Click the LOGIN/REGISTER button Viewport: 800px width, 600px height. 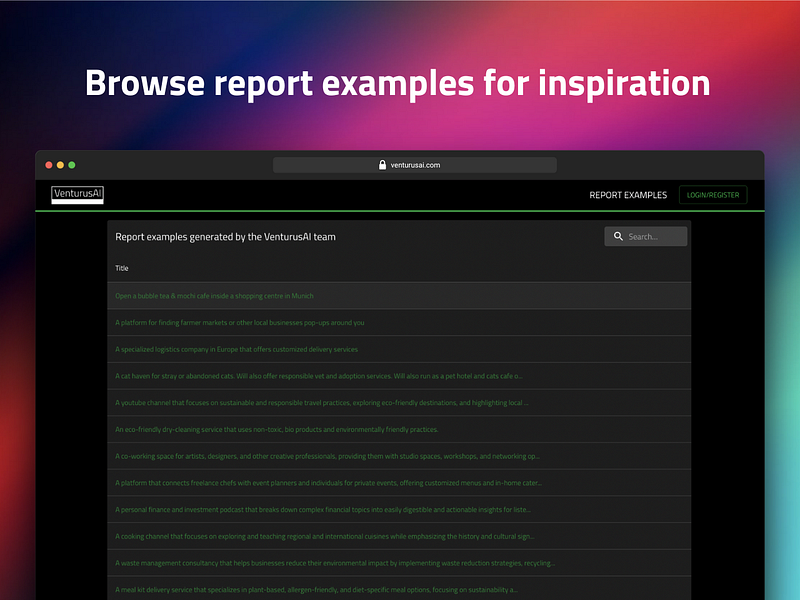[x=713, y=195]
